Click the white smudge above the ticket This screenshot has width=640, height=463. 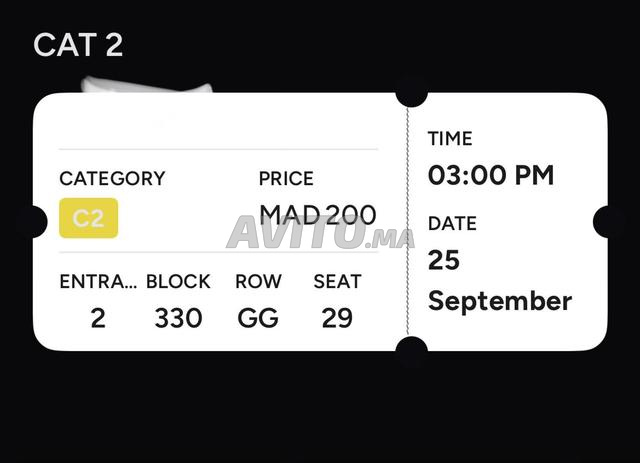coord(146,85)
